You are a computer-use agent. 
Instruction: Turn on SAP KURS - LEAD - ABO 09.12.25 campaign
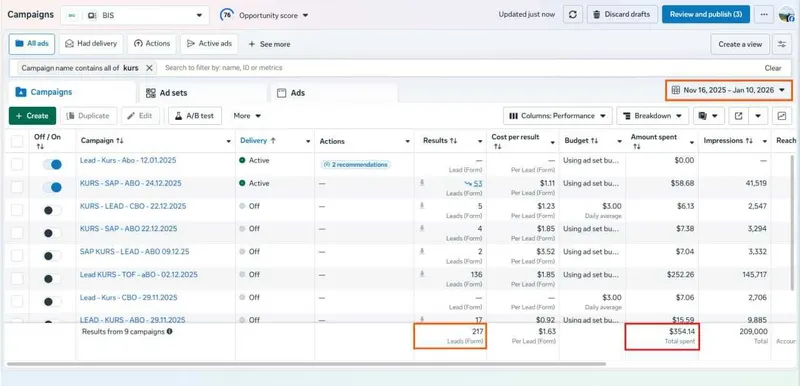pos(52,255)
